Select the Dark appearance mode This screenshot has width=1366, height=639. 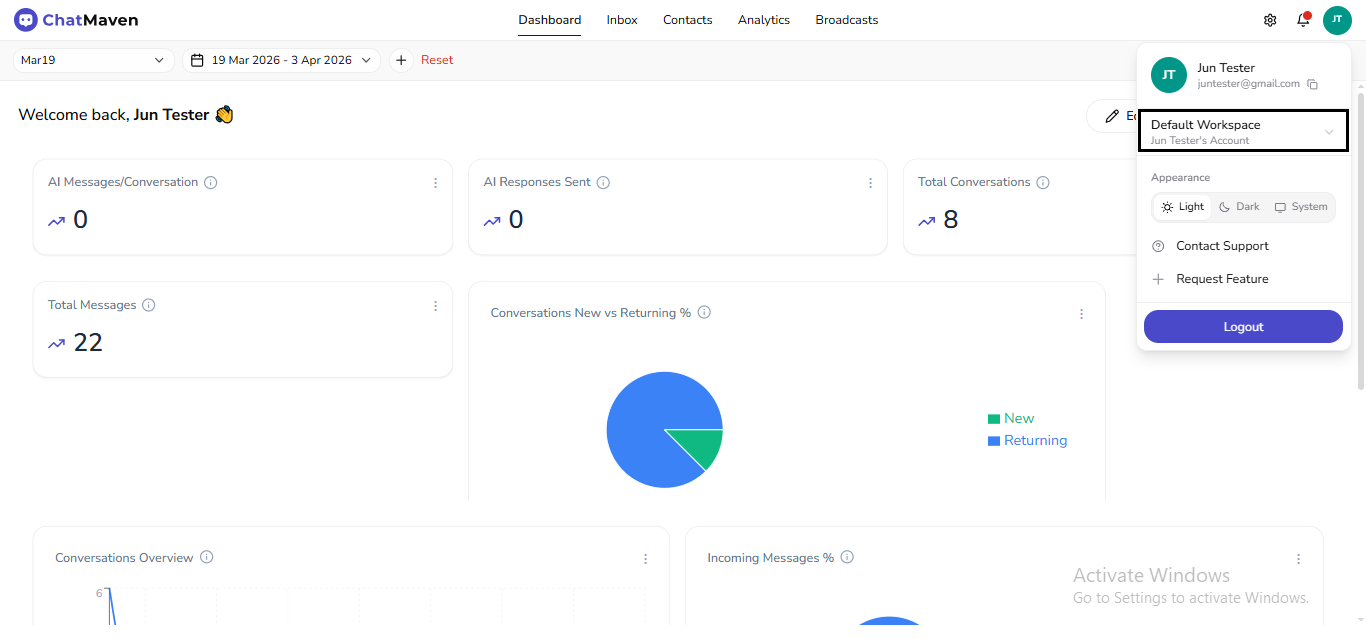[1238, 206]
